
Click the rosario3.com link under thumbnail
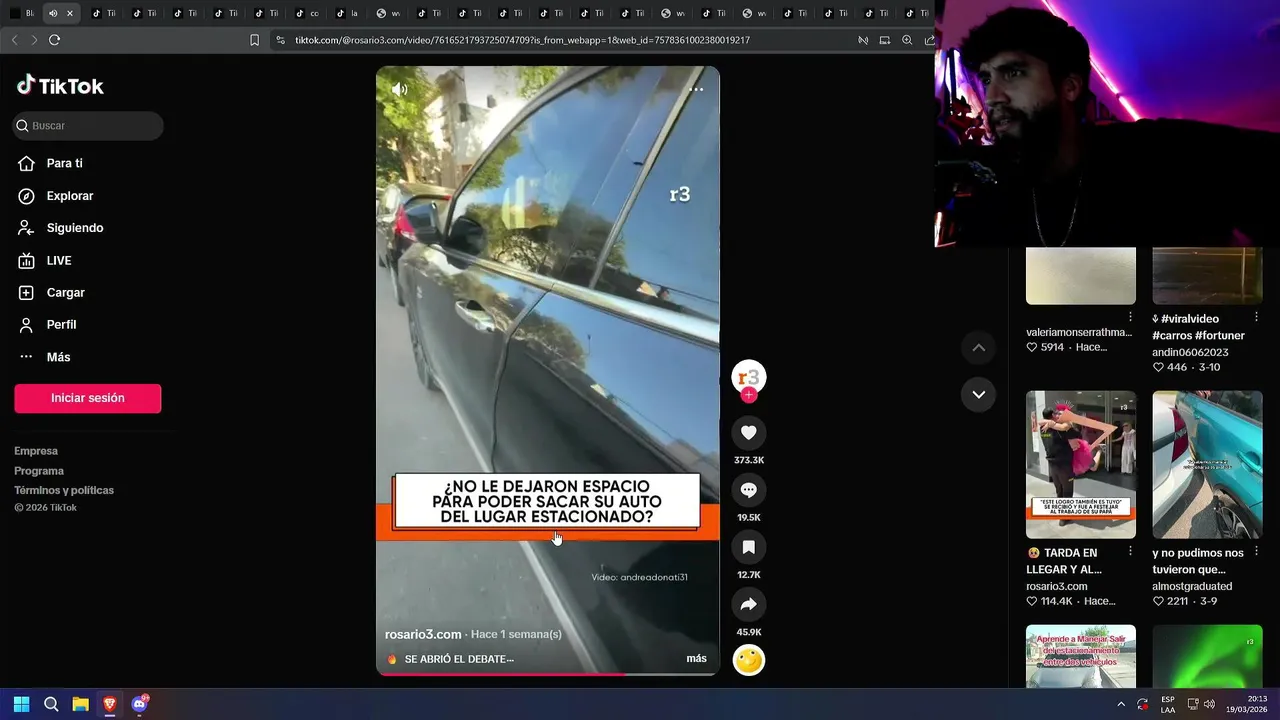1056,586
